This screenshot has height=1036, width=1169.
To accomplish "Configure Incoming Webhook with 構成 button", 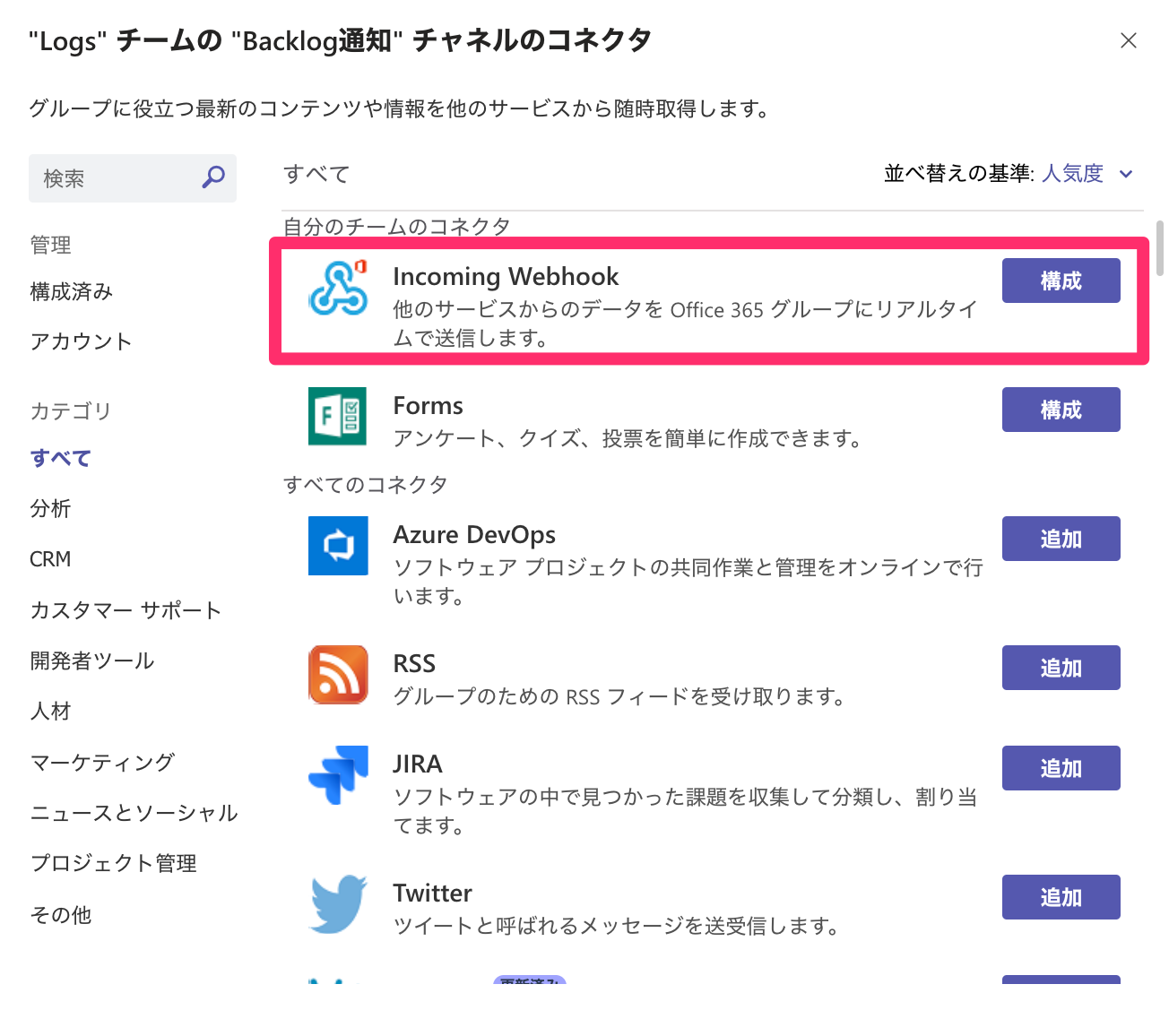I will (1061, 281).
